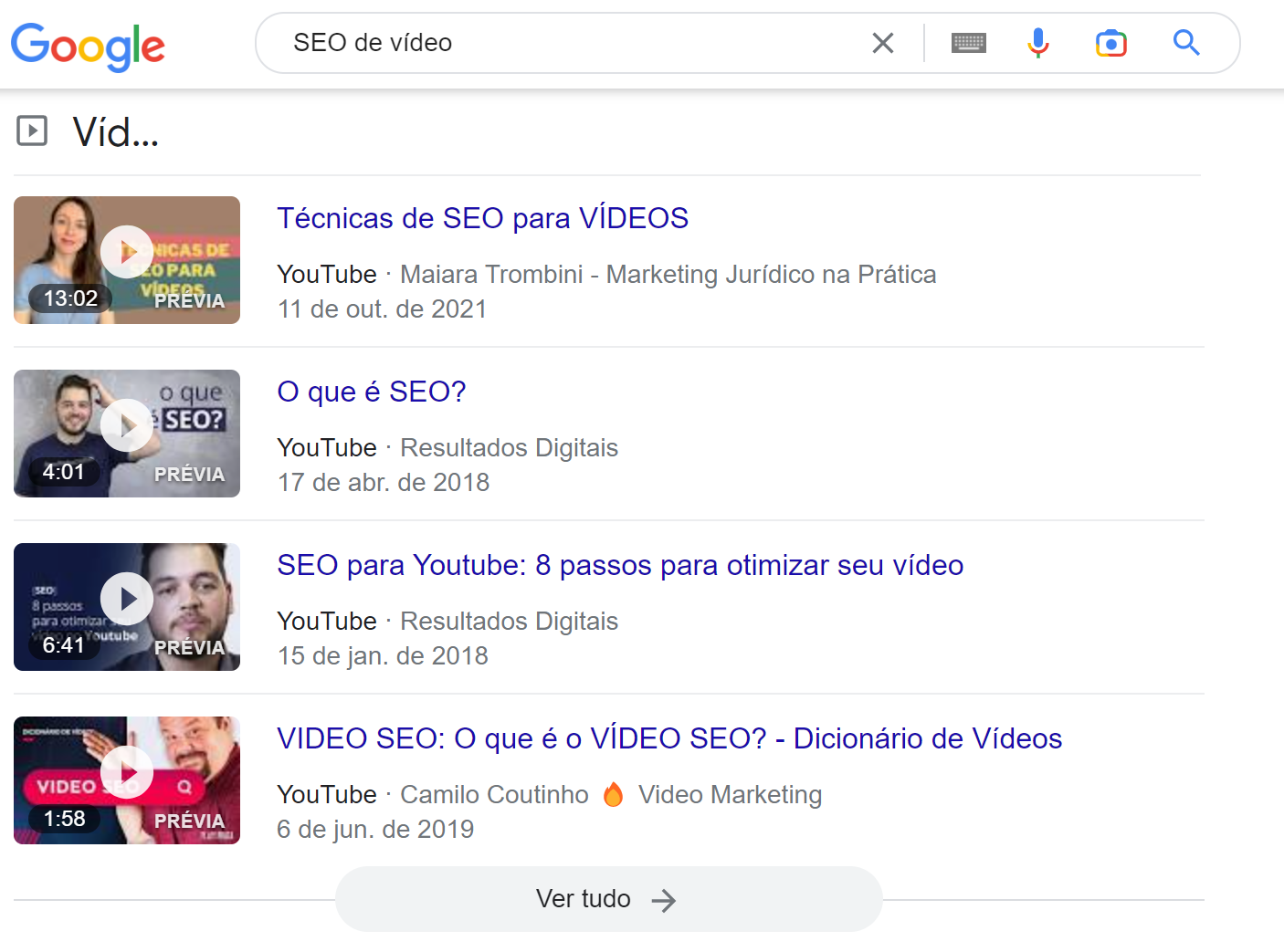Open Google Lens camera search
The height and width of the screenshot is (952, 1284).
pyautogui.click(x=1110, y=42)
